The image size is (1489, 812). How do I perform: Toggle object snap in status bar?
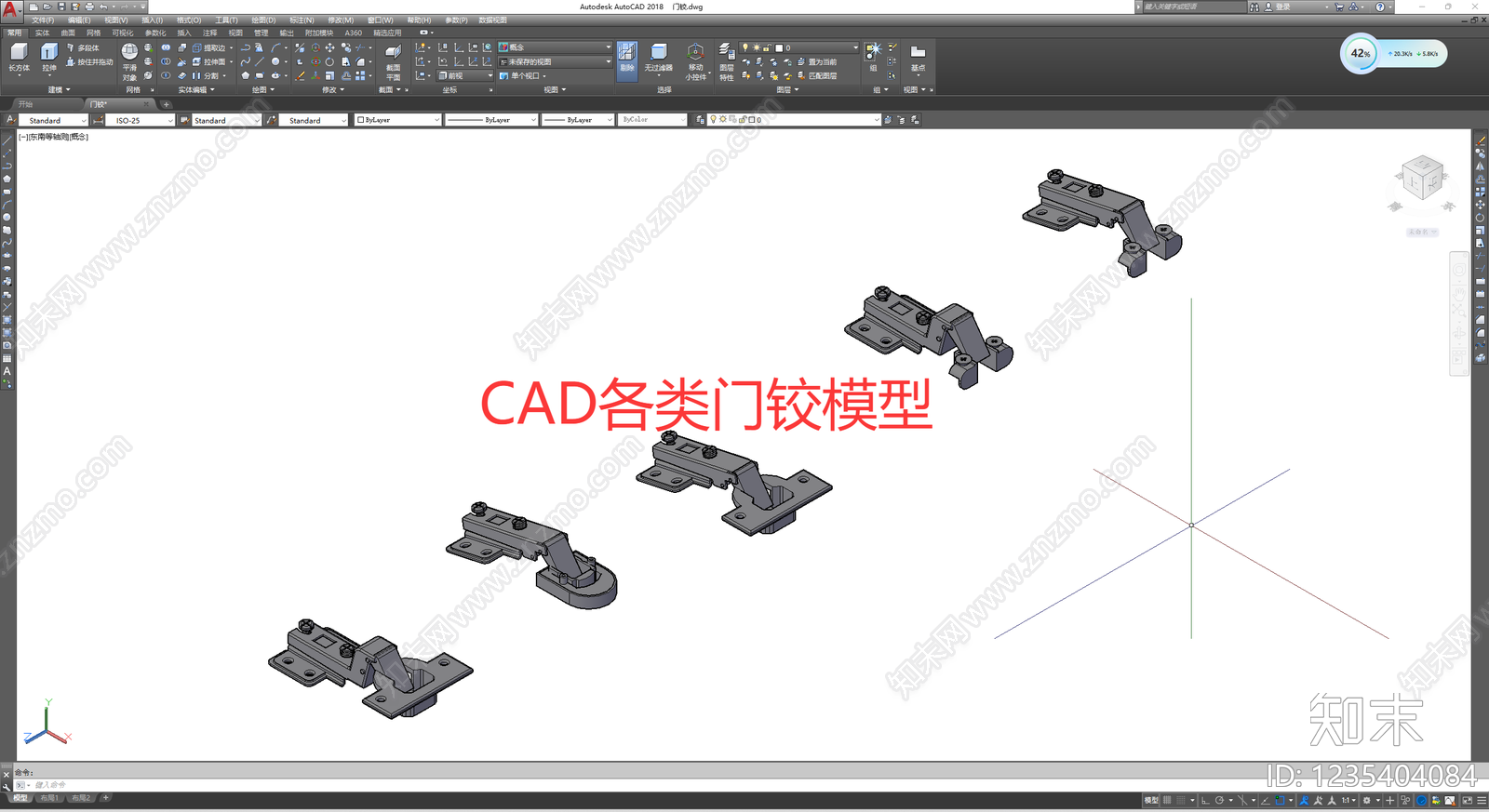tap(1280, 800)
